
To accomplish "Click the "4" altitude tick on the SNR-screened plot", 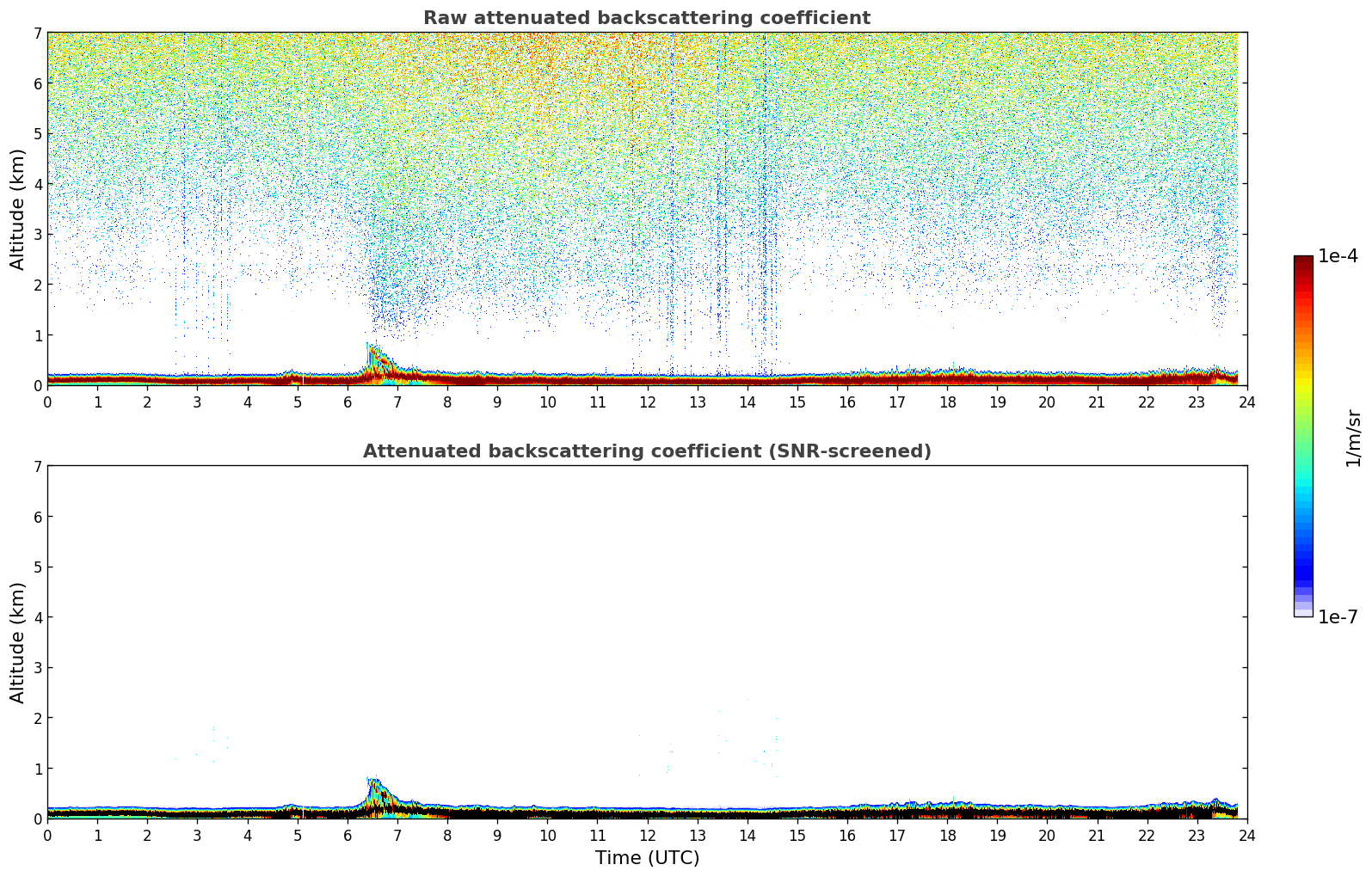I will tap(37, 617).
